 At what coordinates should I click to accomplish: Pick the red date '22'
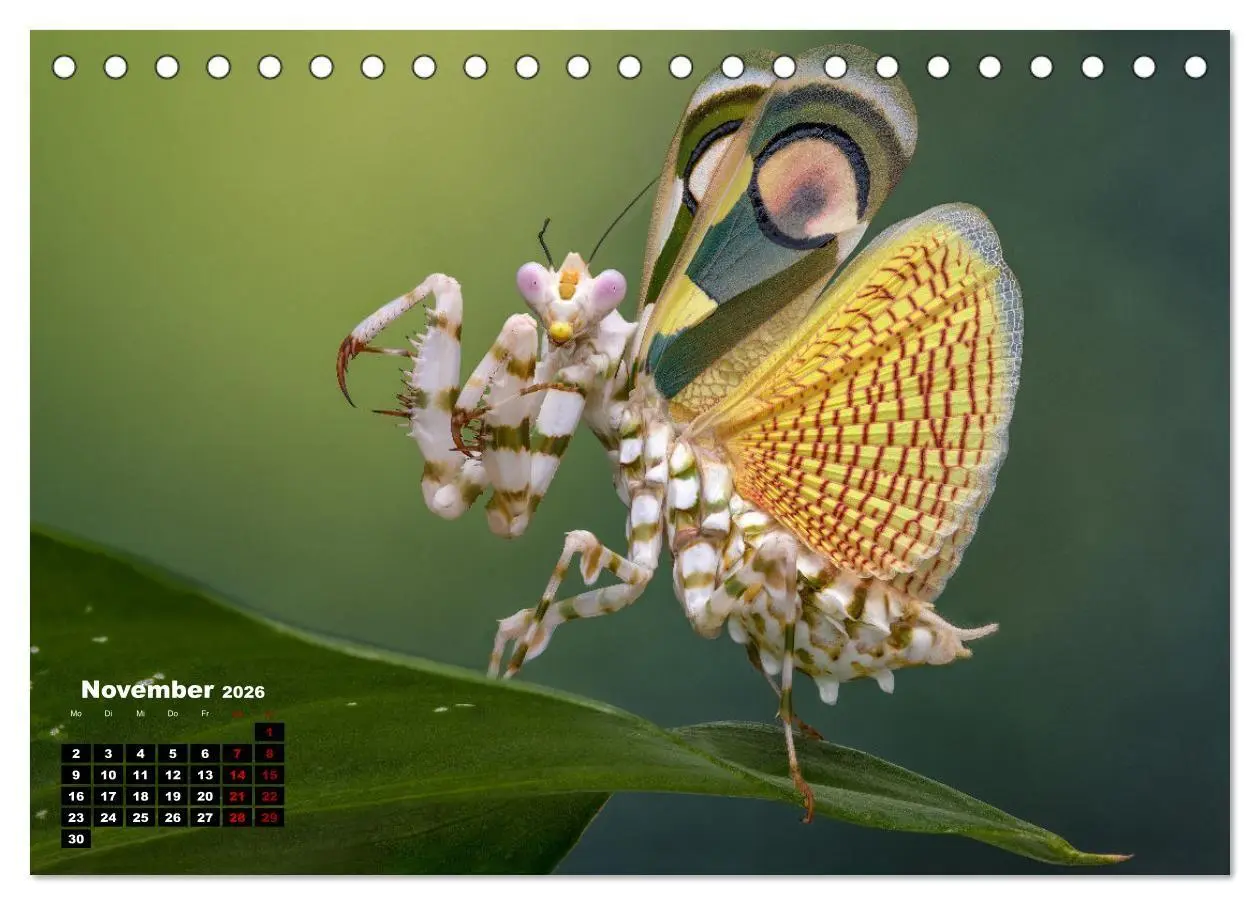pos(269,797)
